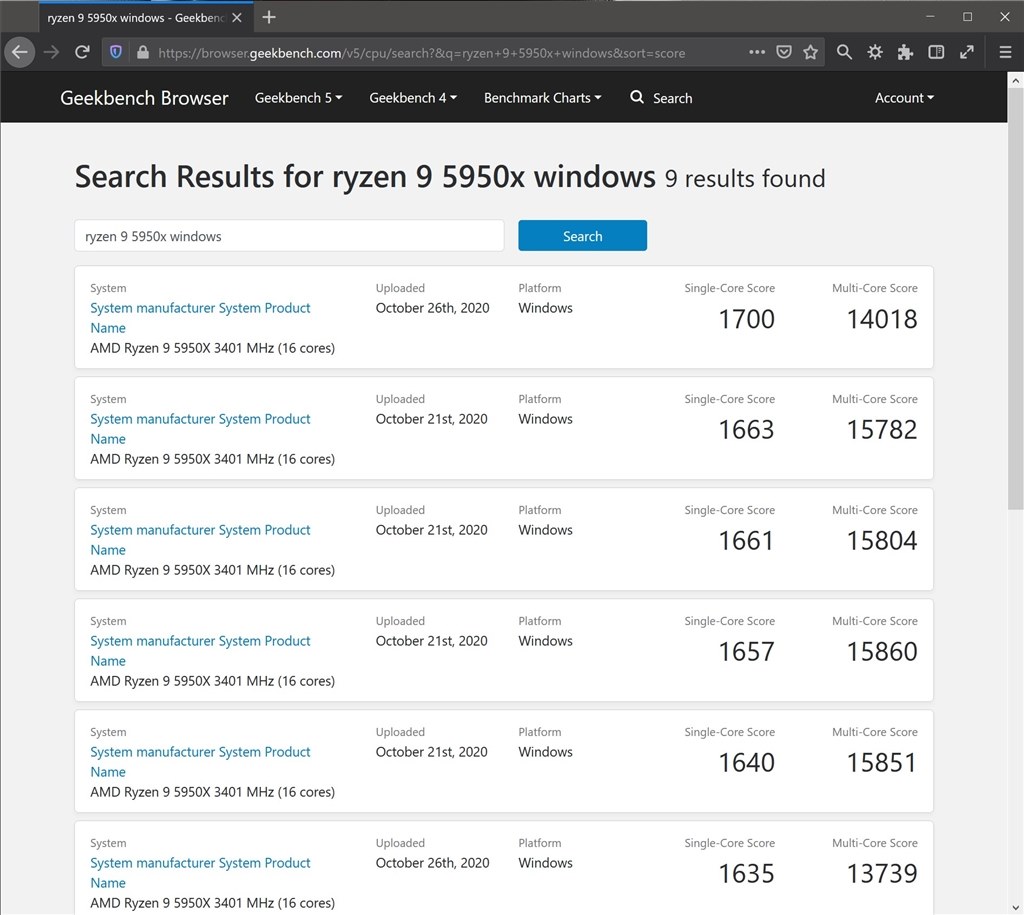Click the Geekbench Browser logo link
Screen dimensions: 1024x915
[x=144, y=98]
